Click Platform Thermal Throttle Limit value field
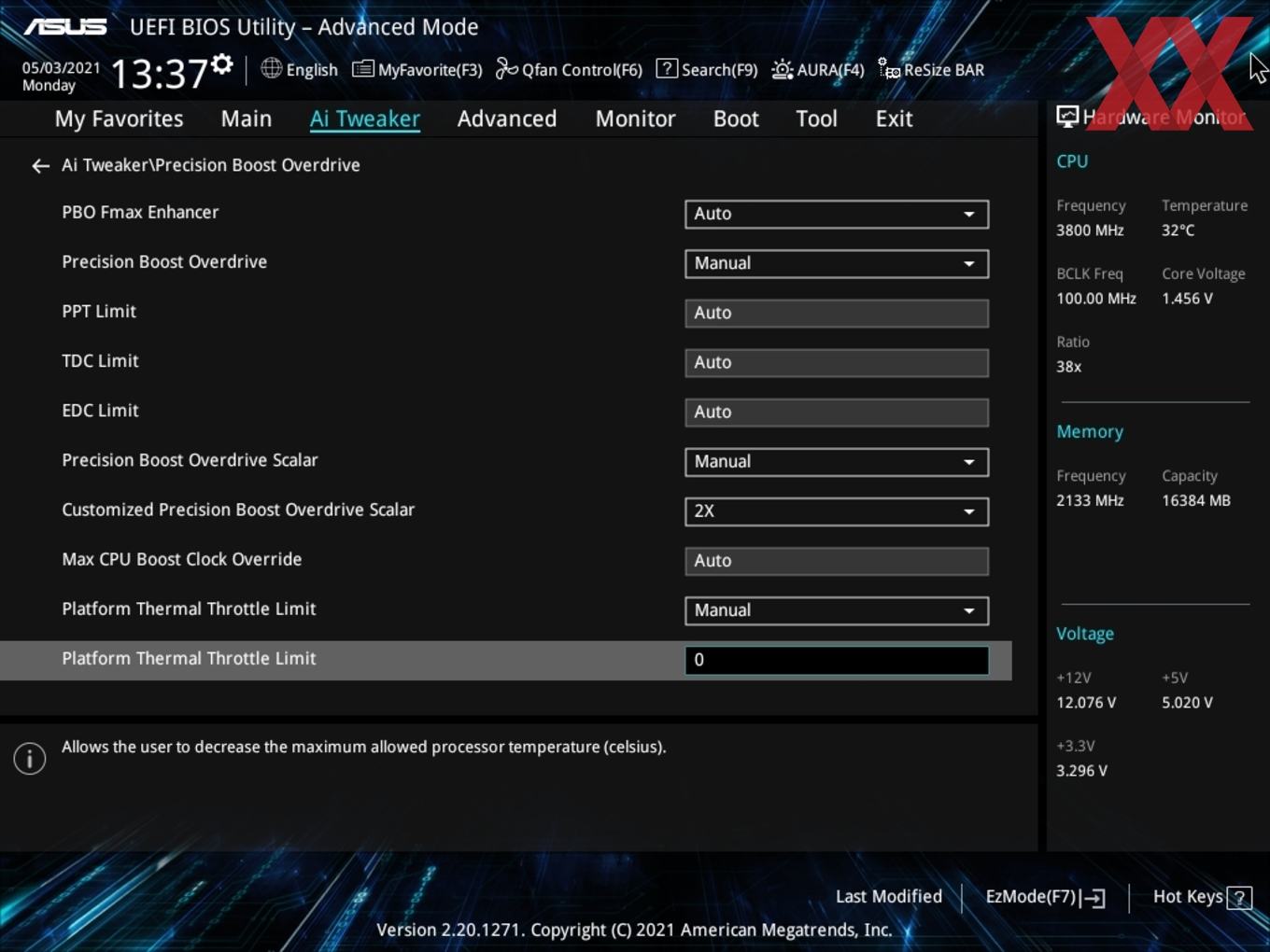Viewport: 1270px width, 952px height. point(837,660)
